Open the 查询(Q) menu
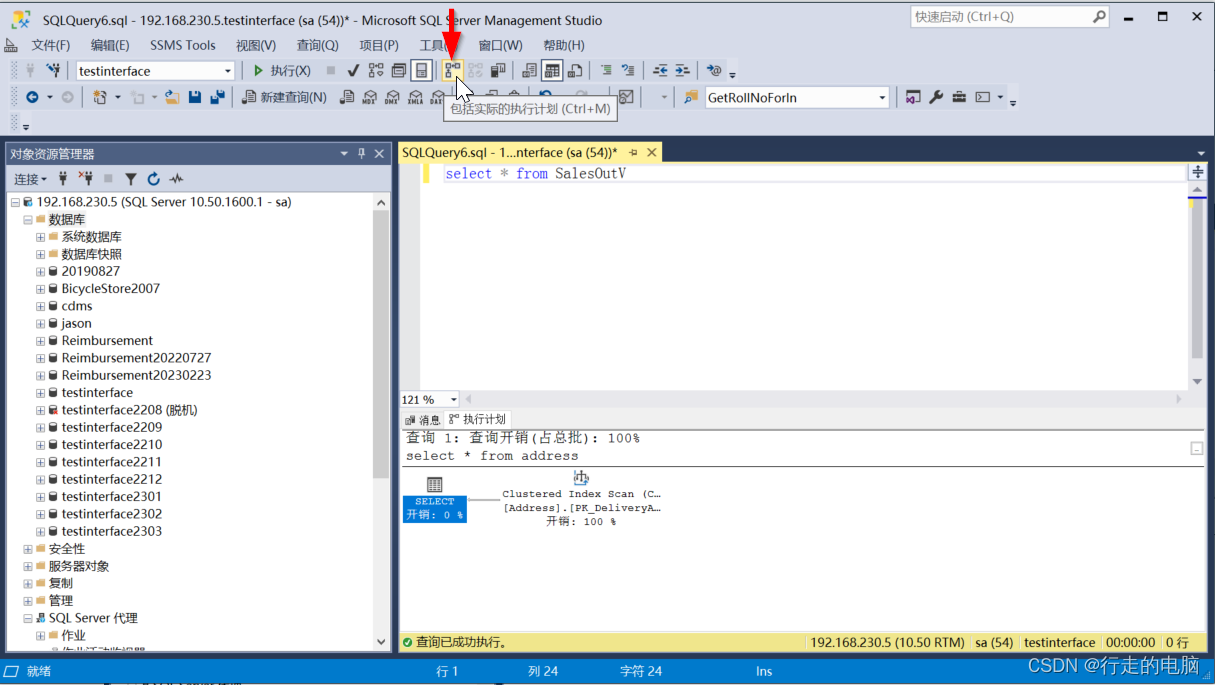 (318, 45)
